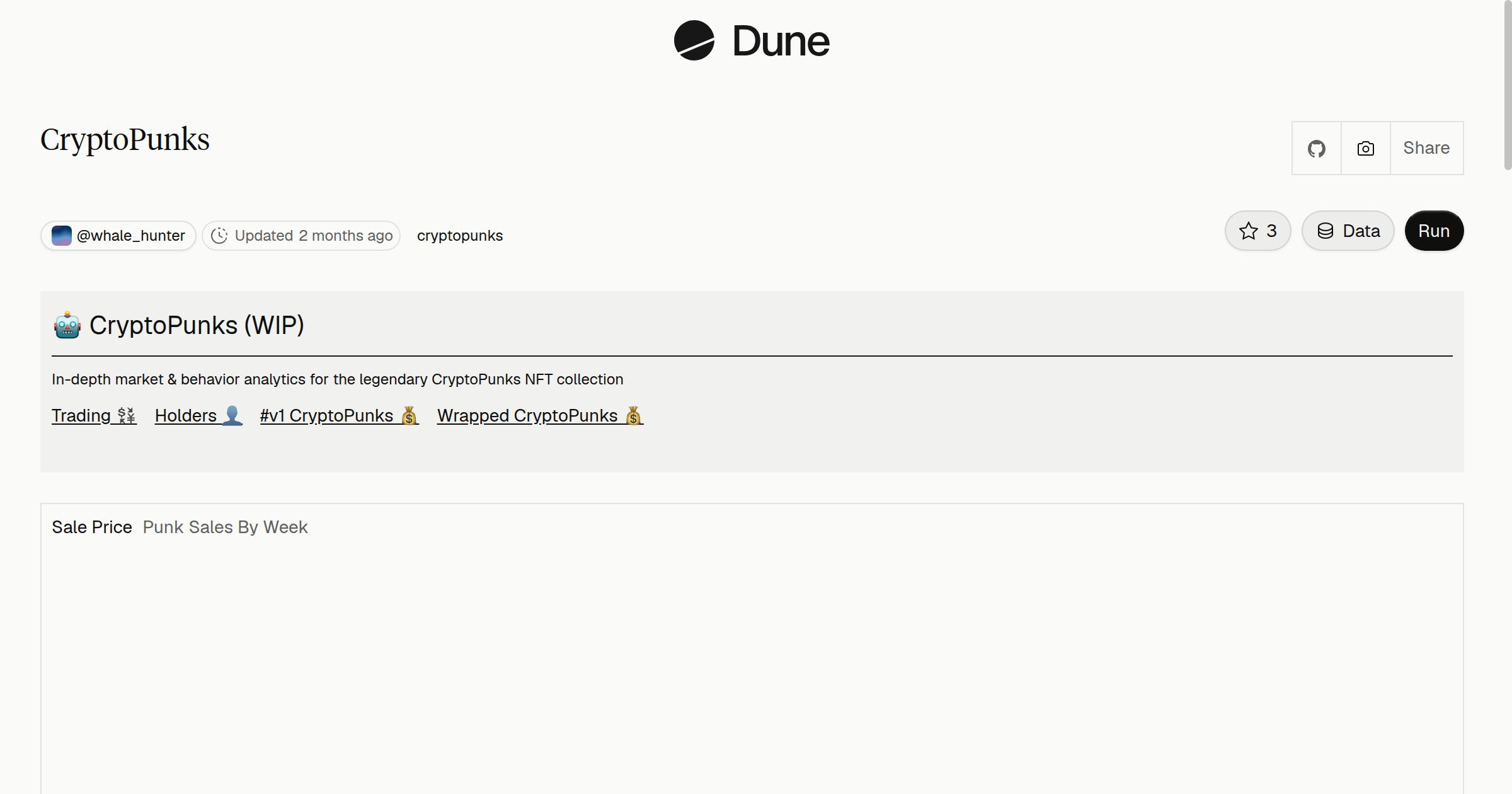Star the dashboard with 3 stars
This screenshot has width=1512, height=794.
click(x=1257, y=231)
